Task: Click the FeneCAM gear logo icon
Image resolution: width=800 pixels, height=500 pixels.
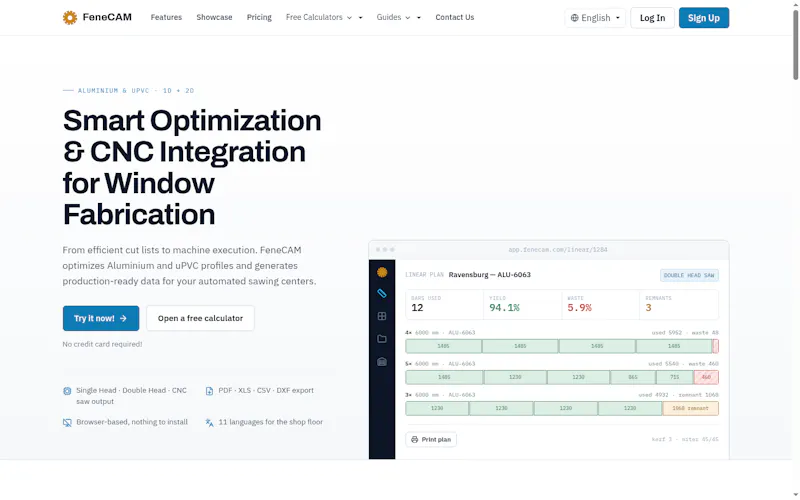Action: pyautogui.click(x=70, y=17)
